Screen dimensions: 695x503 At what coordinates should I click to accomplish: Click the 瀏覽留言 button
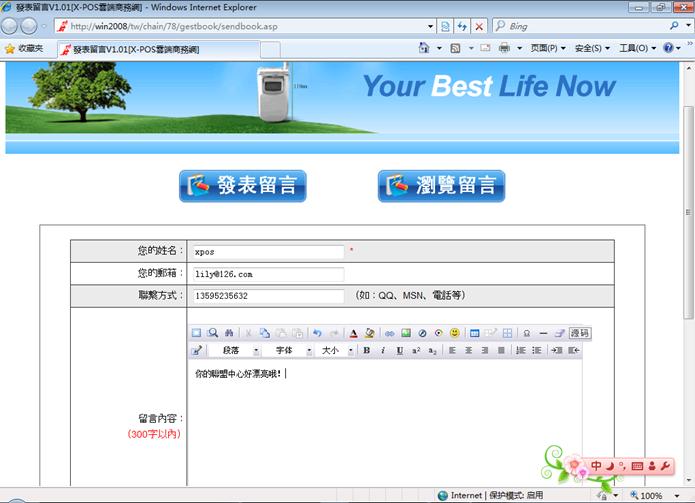point(441,186)
